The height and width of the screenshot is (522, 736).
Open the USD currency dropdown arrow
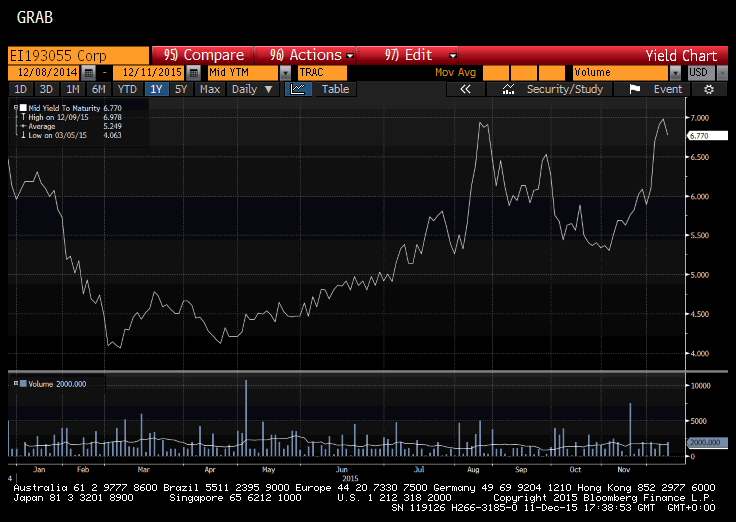pos(722,73)
